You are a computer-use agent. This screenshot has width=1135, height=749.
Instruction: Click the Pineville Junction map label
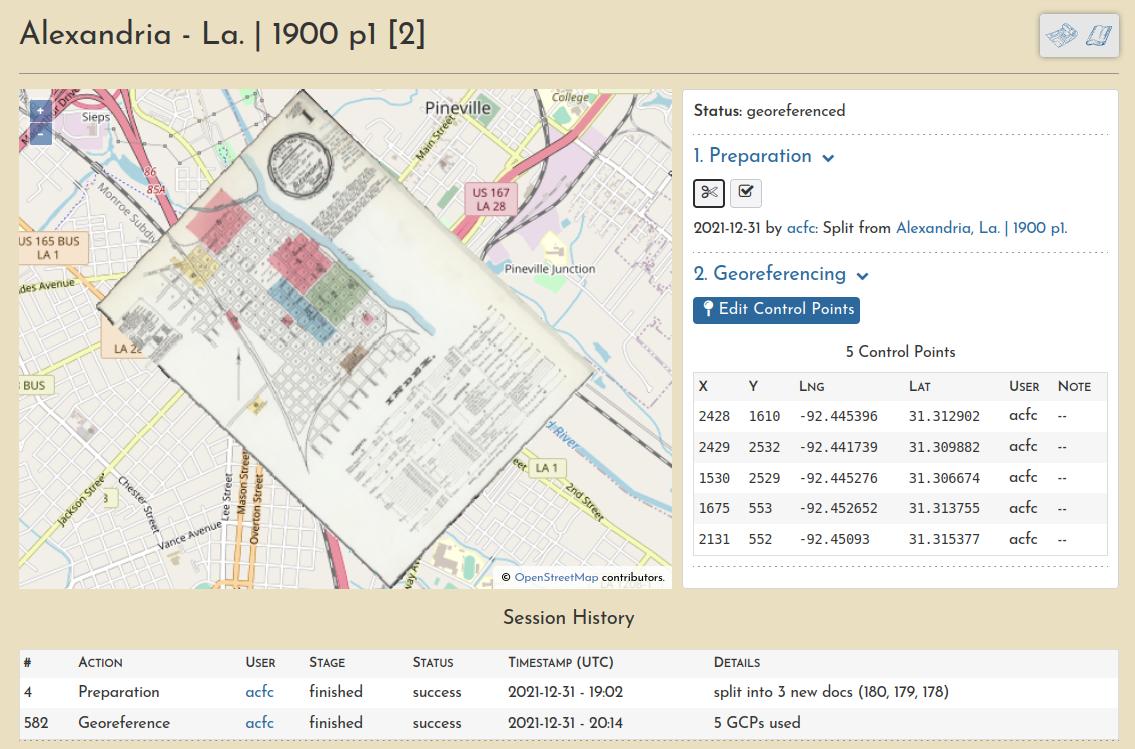[549, 269]
